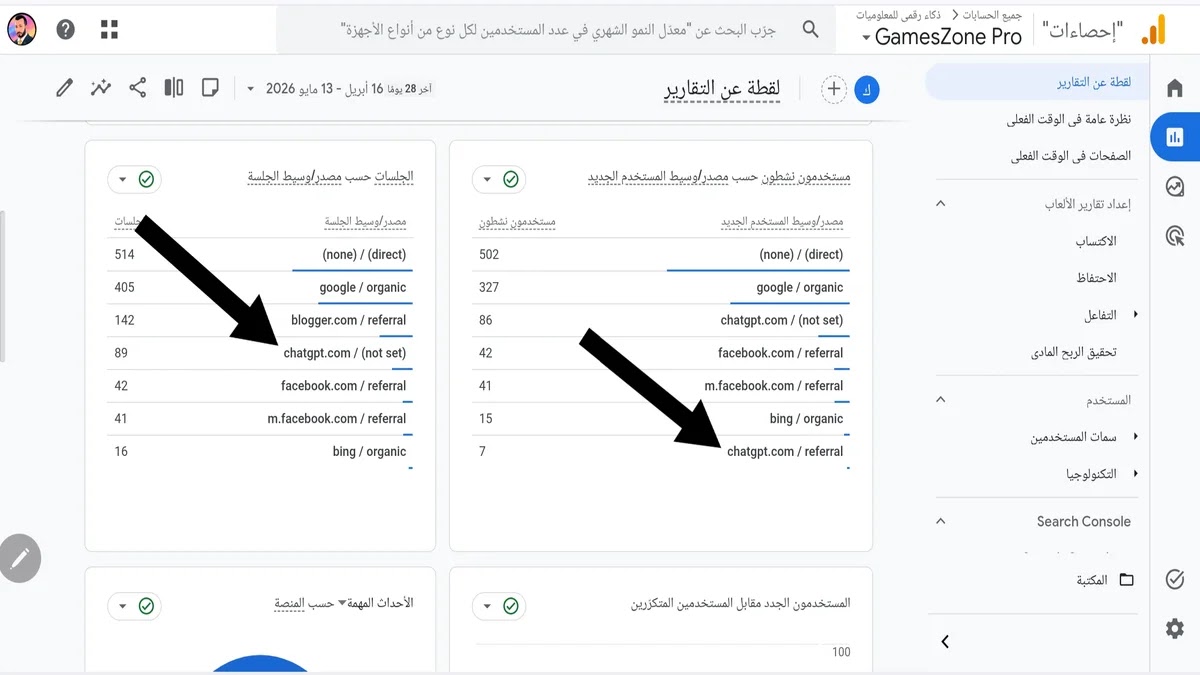Open the Home icon in right rail
The width and height of the screenshot is (1200, 675).
click(x=1175, y=88)
